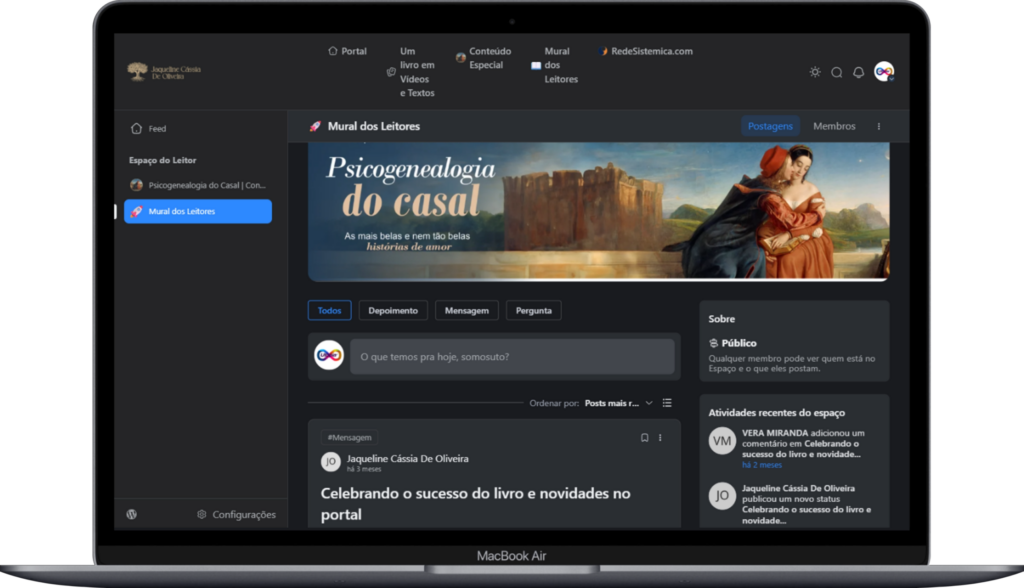
Task: Switch feed layout with list view icon
Action: coord(667,403)
